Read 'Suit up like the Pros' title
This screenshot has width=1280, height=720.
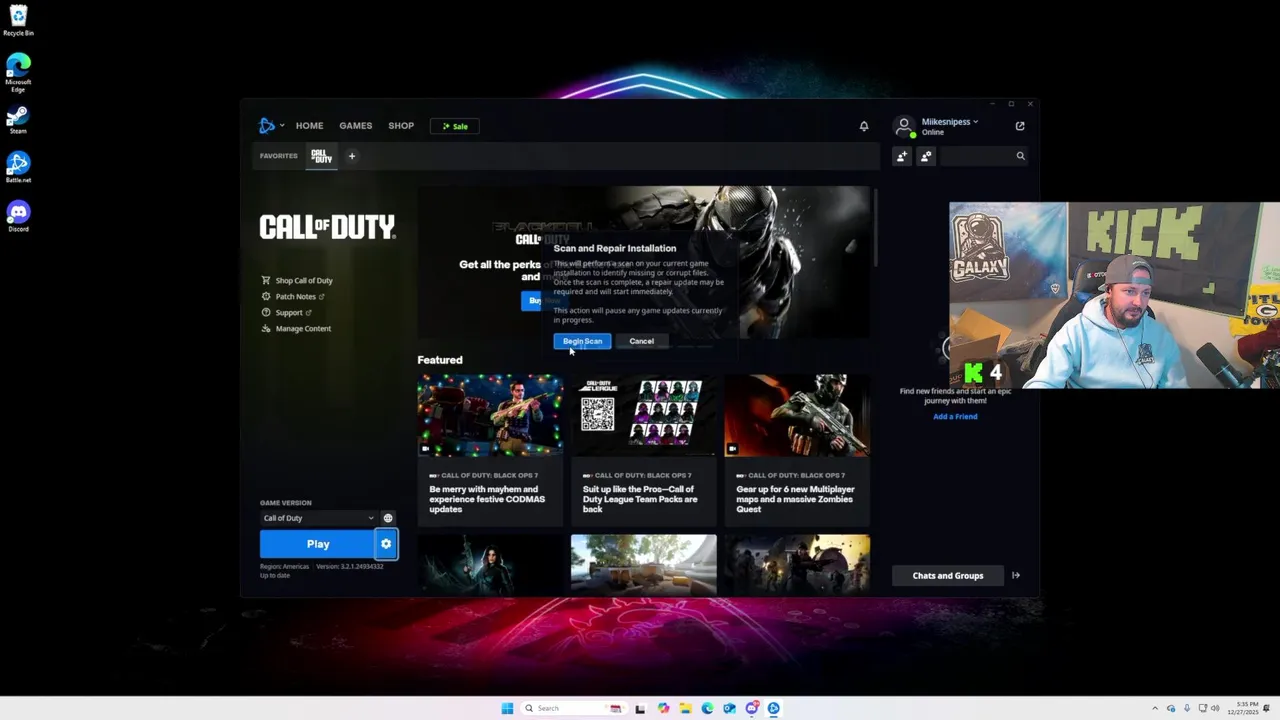(640, 499)
